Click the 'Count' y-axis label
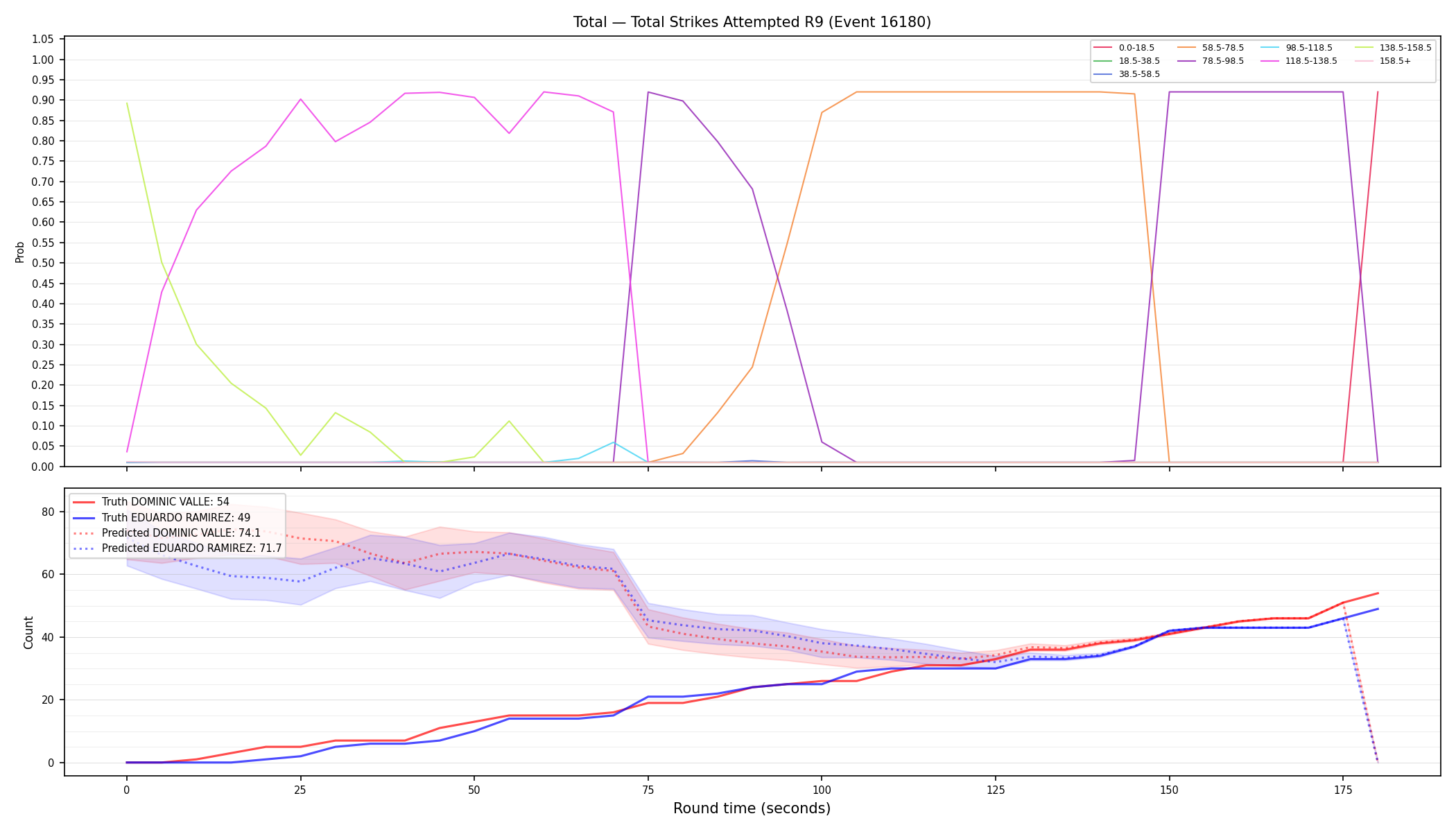The width and height of the screenshot is (1456, 832). tap(28, 632)
